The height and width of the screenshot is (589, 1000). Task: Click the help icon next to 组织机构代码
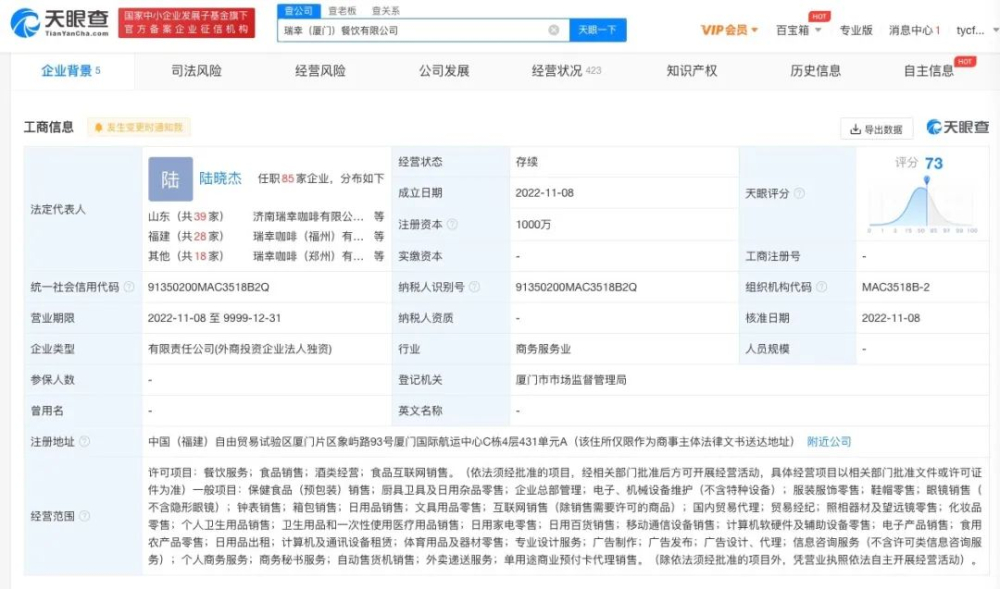coord(821,287)
